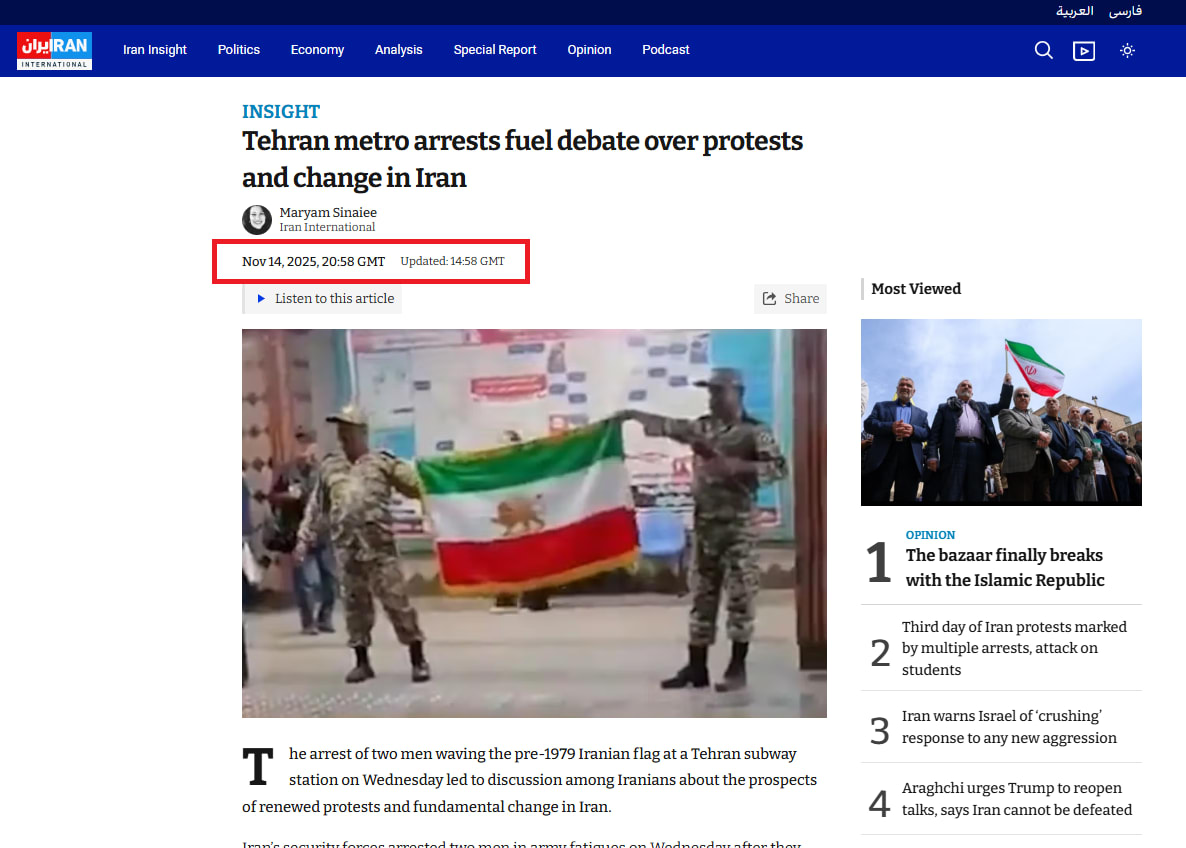Open 'The bazaar finally breaks' opinion article
1186x848 pixels.
pos(1004,567)
